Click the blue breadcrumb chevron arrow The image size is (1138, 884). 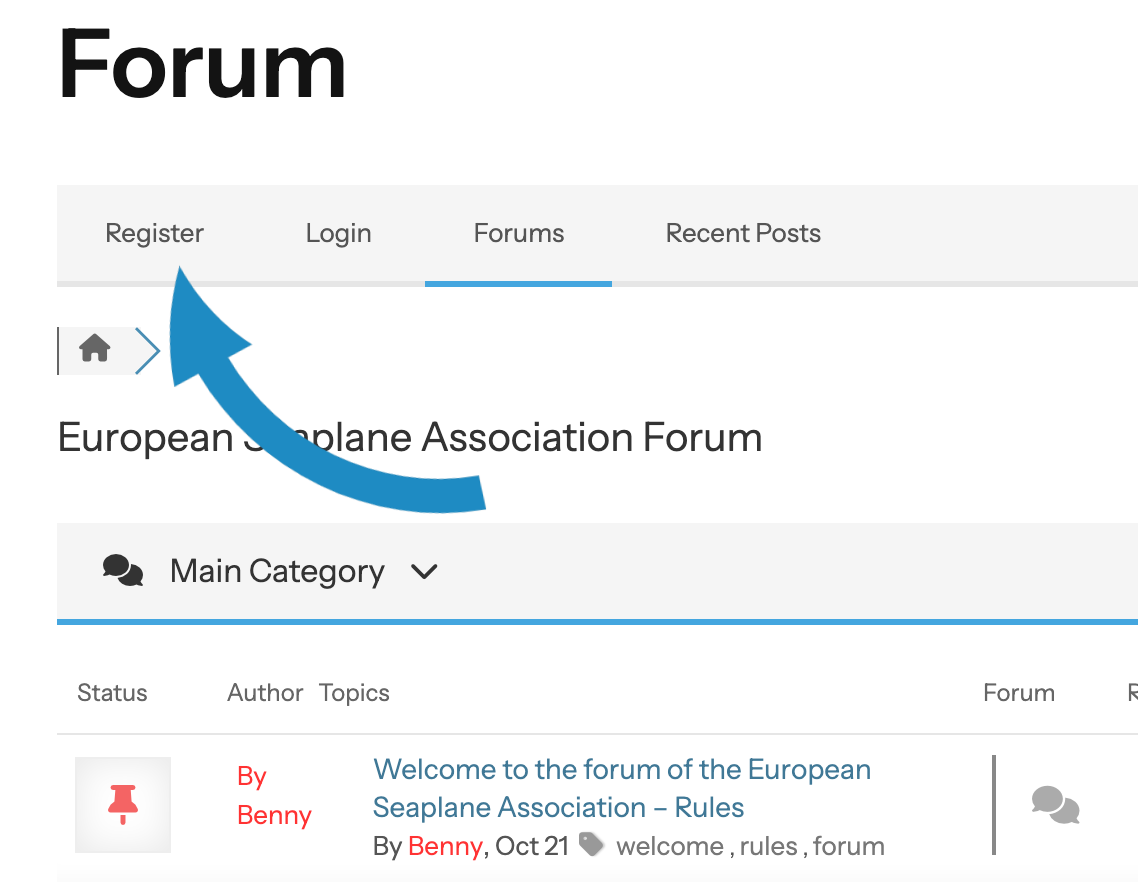148,351
